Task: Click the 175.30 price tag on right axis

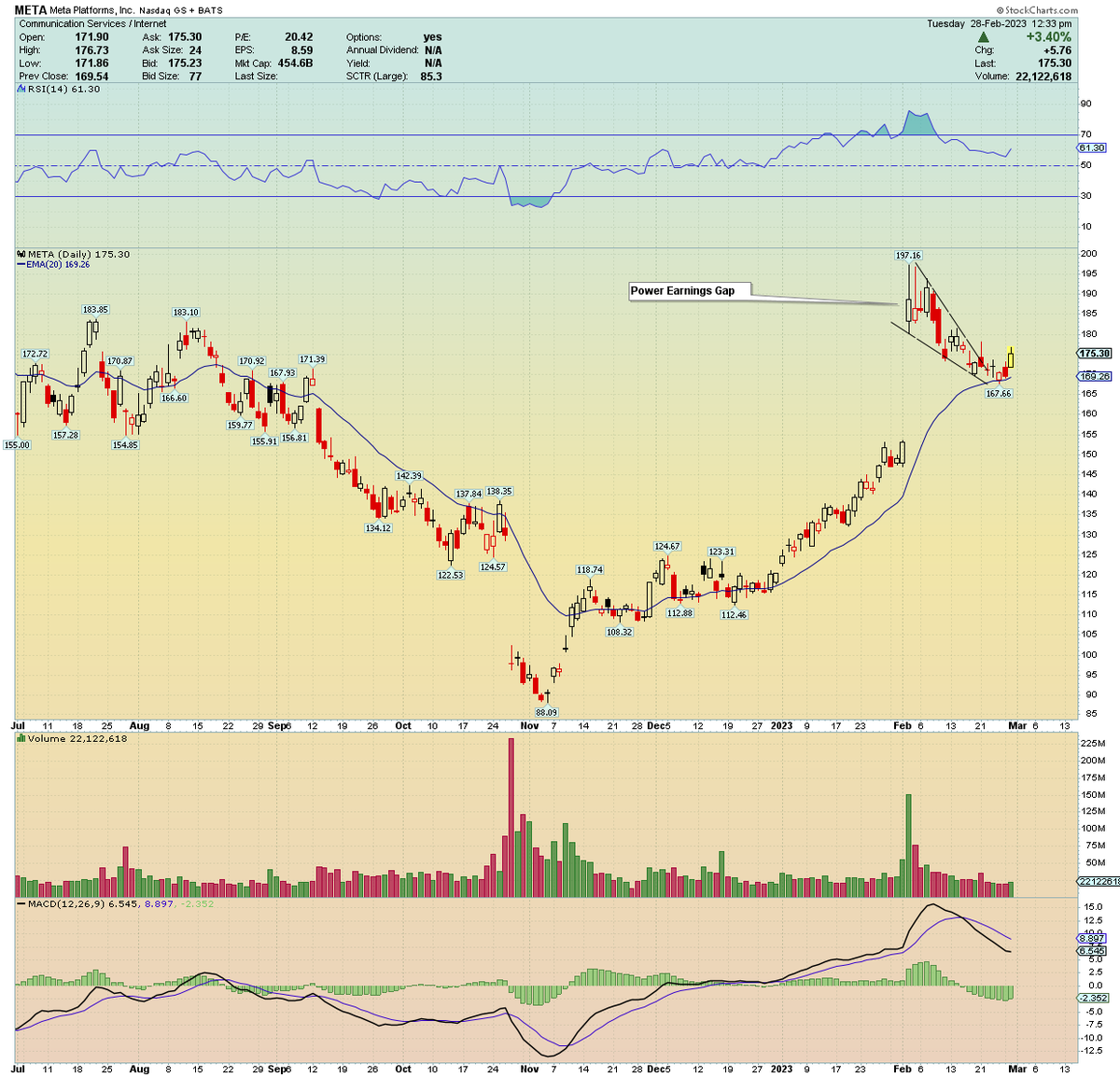Action: coord(1095,354)
